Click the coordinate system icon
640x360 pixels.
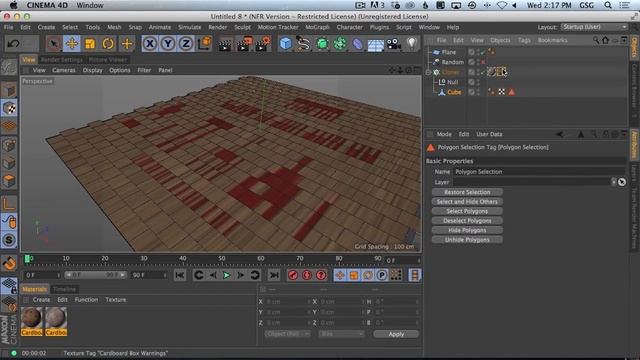204,44
